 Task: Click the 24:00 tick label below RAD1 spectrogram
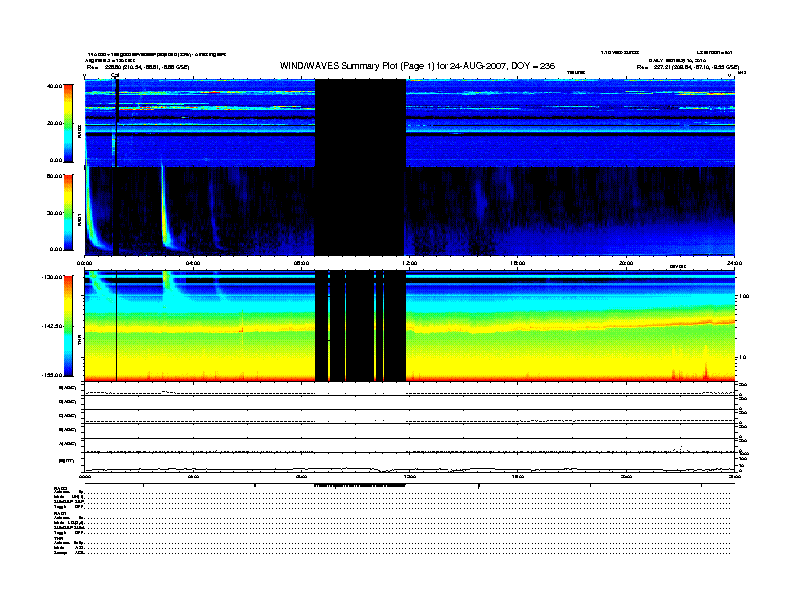coord(734,263)
